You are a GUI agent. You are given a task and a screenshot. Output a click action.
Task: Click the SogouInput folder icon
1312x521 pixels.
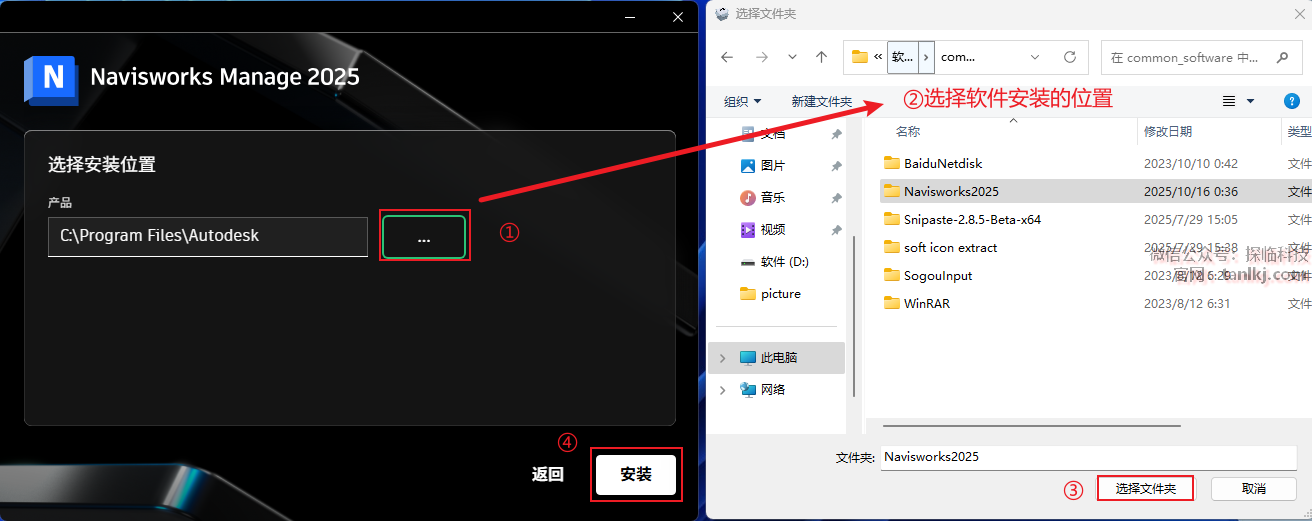[892, 275]
